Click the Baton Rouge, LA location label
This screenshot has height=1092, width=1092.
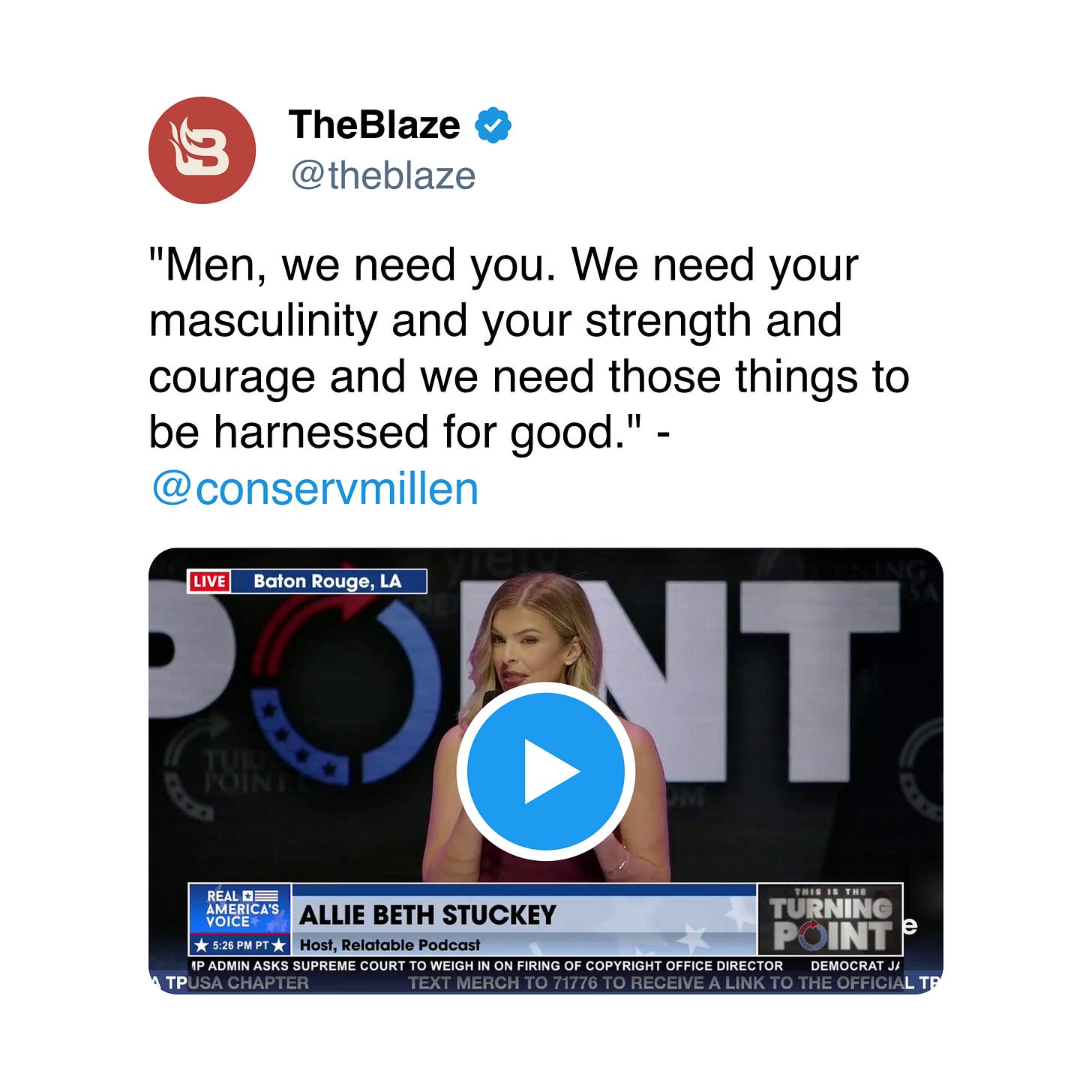(x=328, y=582)
